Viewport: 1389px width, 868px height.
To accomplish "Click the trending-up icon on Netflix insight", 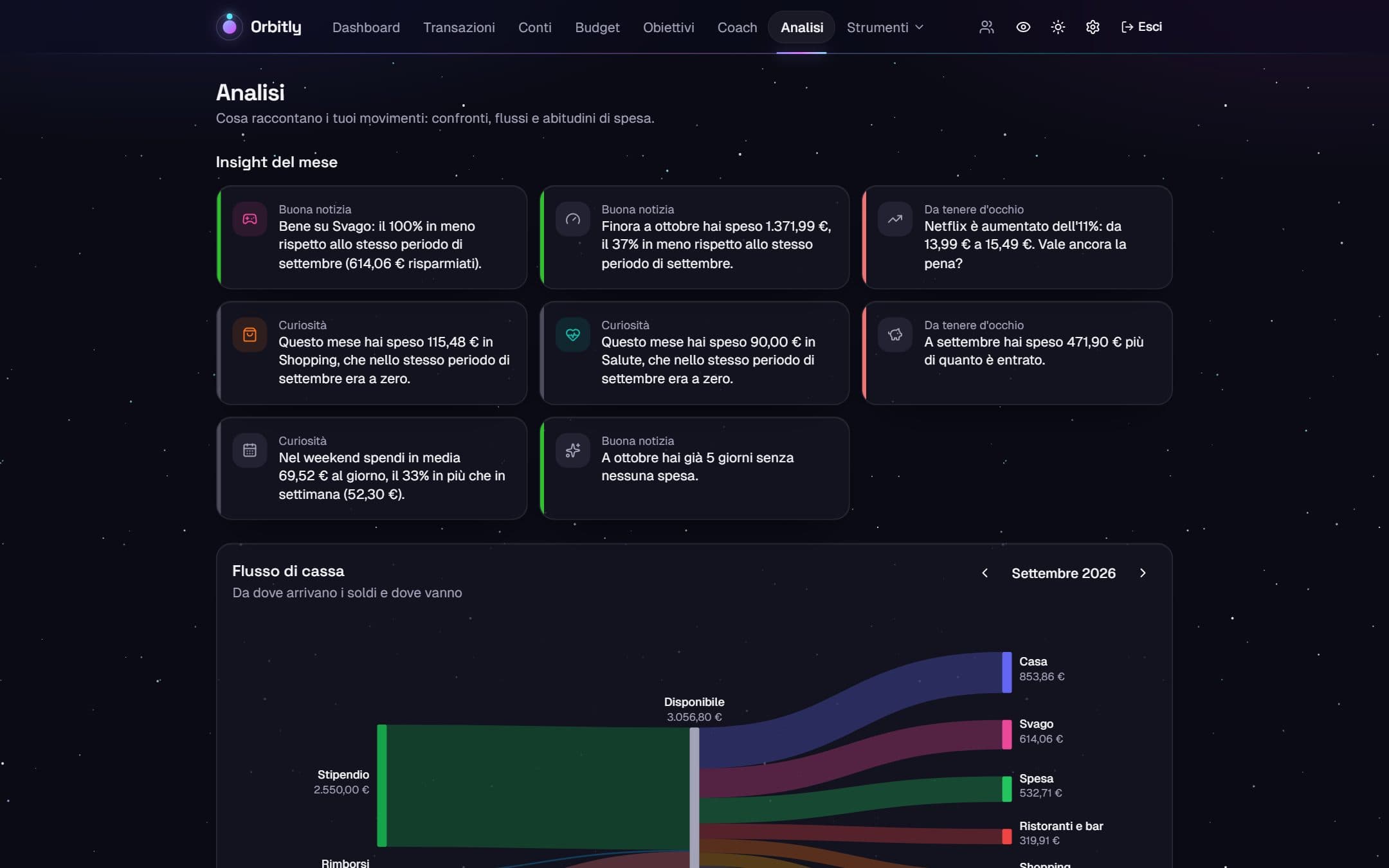I will [x=895, y=219].
